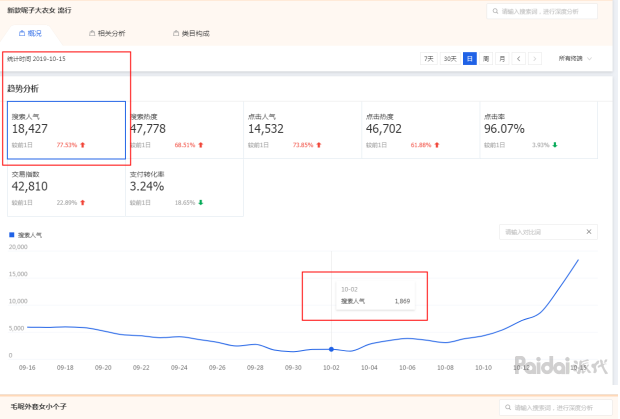
Task: Open the 概况 overview tab
Action: [30, 34]
